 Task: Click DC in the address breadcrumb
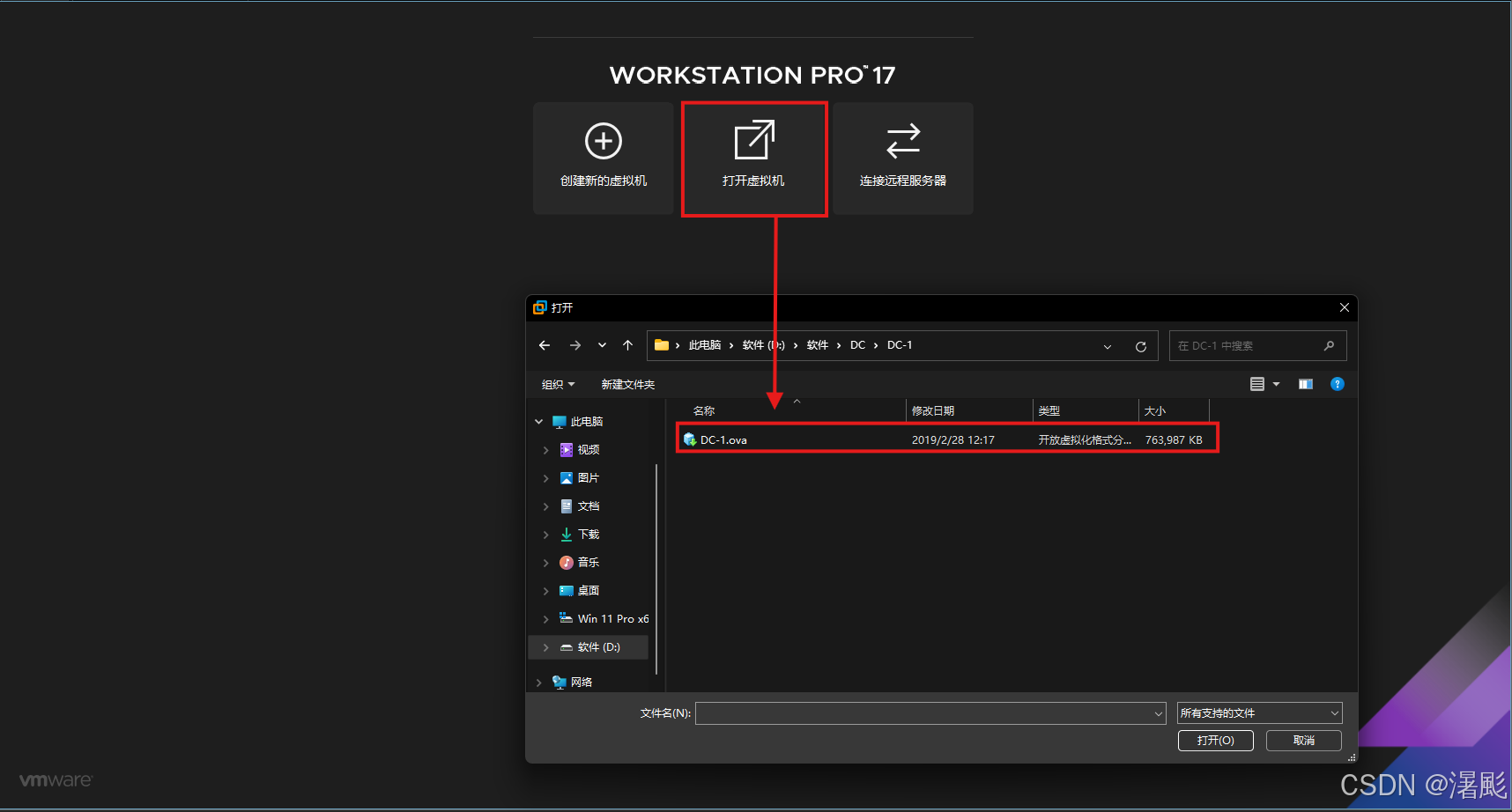(857, 345)
